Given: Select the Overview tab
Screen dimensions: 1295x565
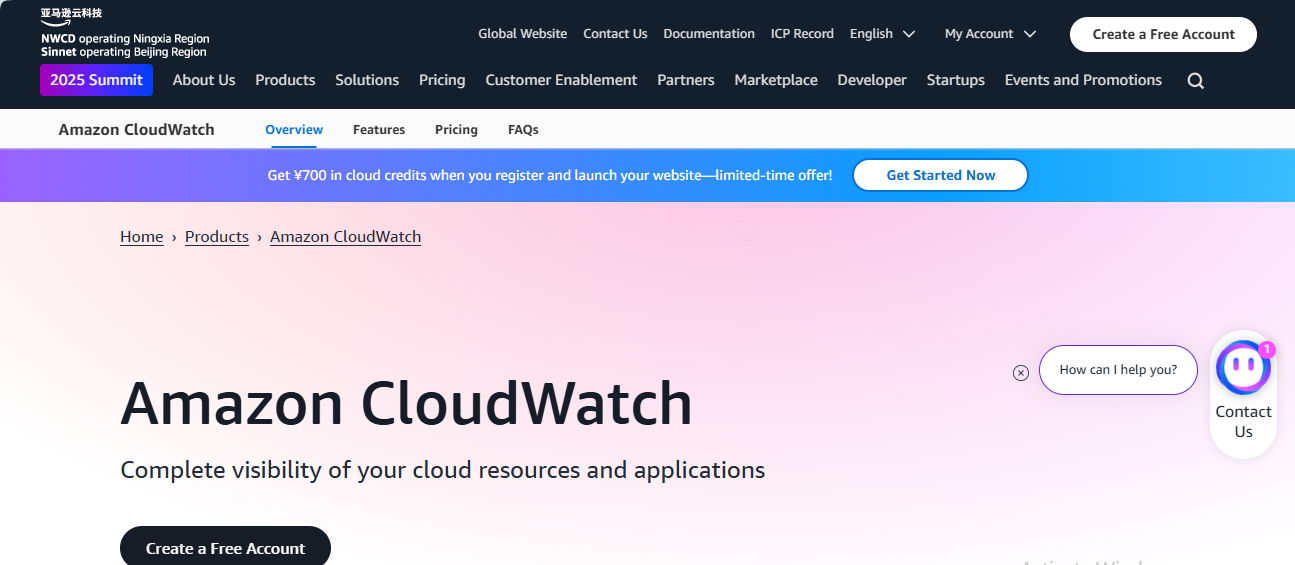Looking at the screenshot, I should (x=294, y=130).
